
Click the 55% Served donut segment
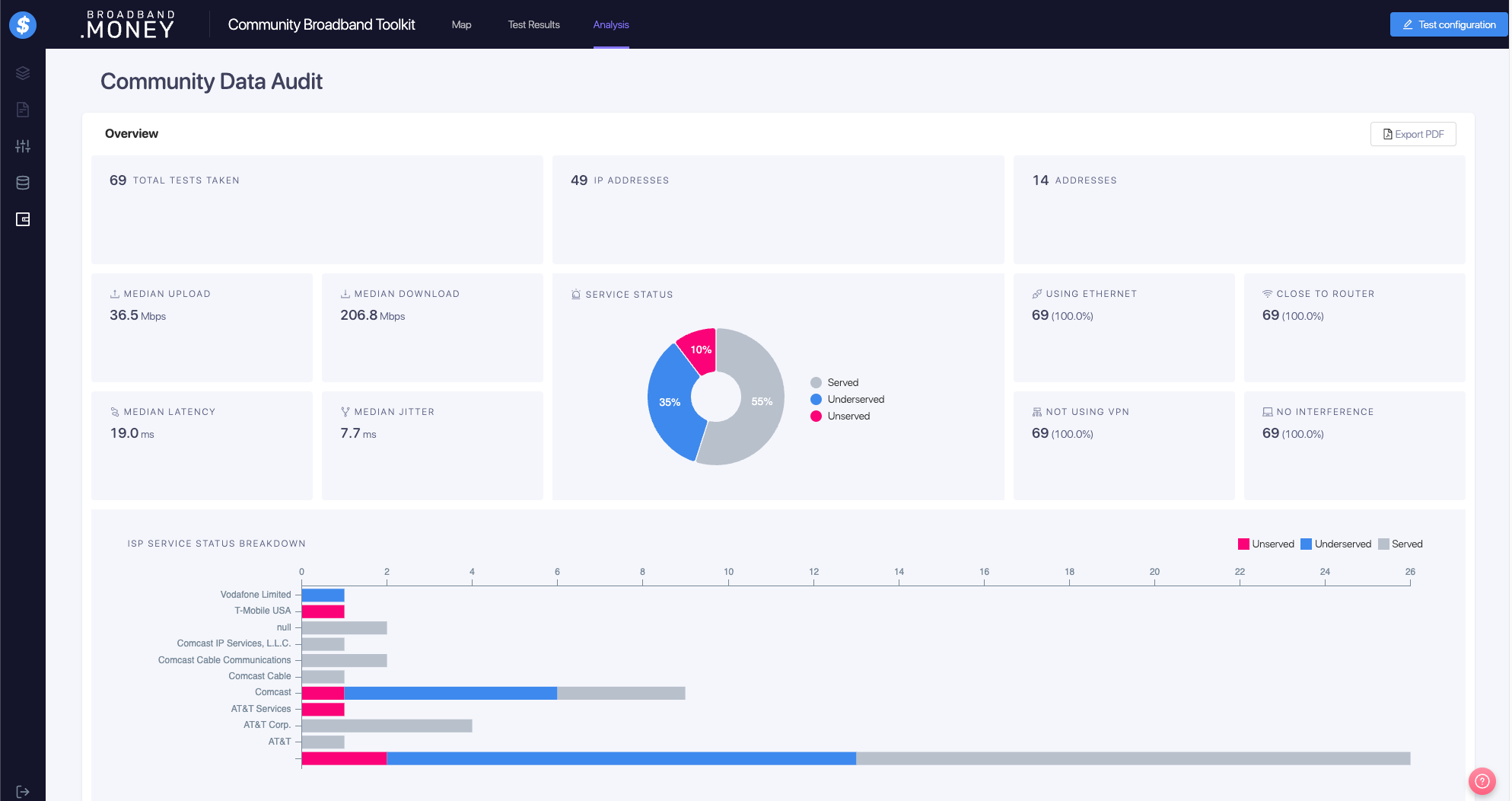click(761, 402)
